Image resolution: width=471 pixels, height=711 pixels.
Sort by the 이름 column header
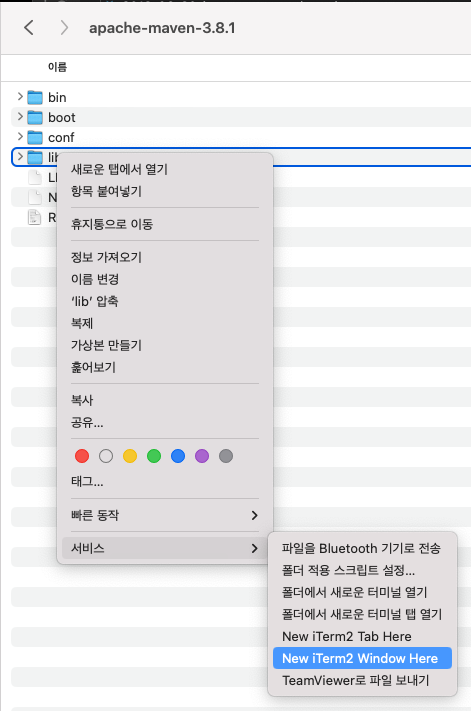click(58, 67)
